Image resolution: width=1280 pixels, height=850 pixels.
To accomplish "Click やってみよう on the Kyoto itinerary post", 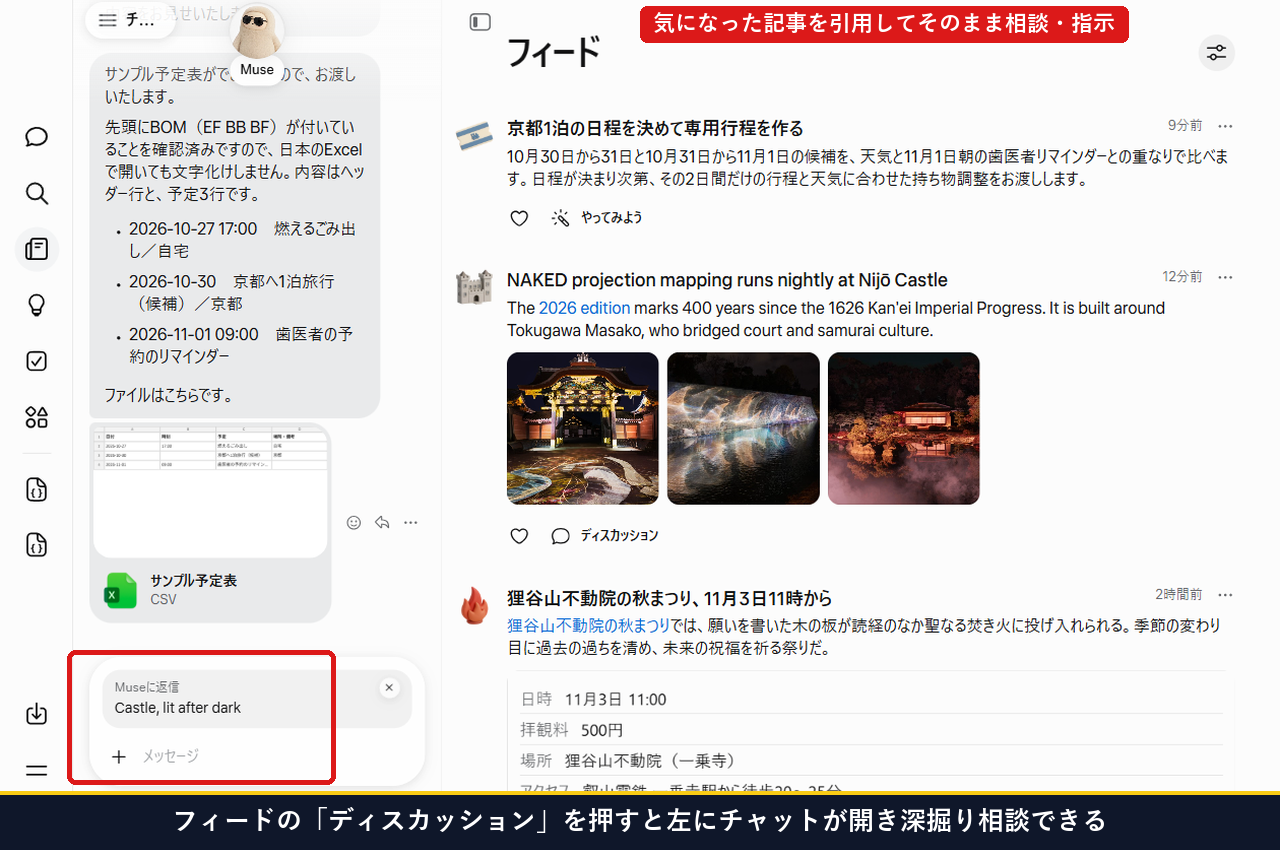I will 597,218.
